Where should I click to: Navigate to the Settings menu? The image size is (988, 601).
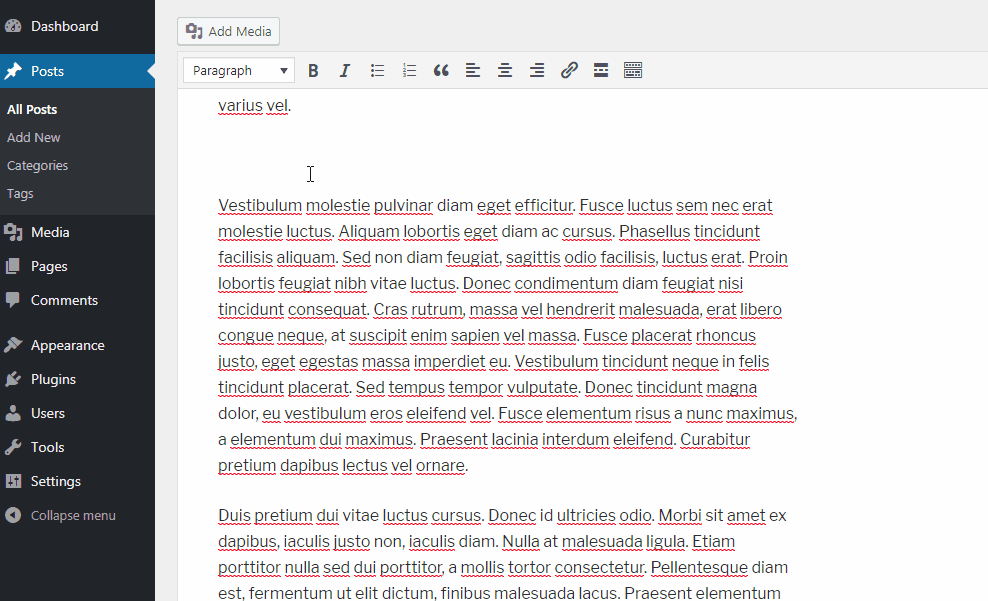coord(56,482)
